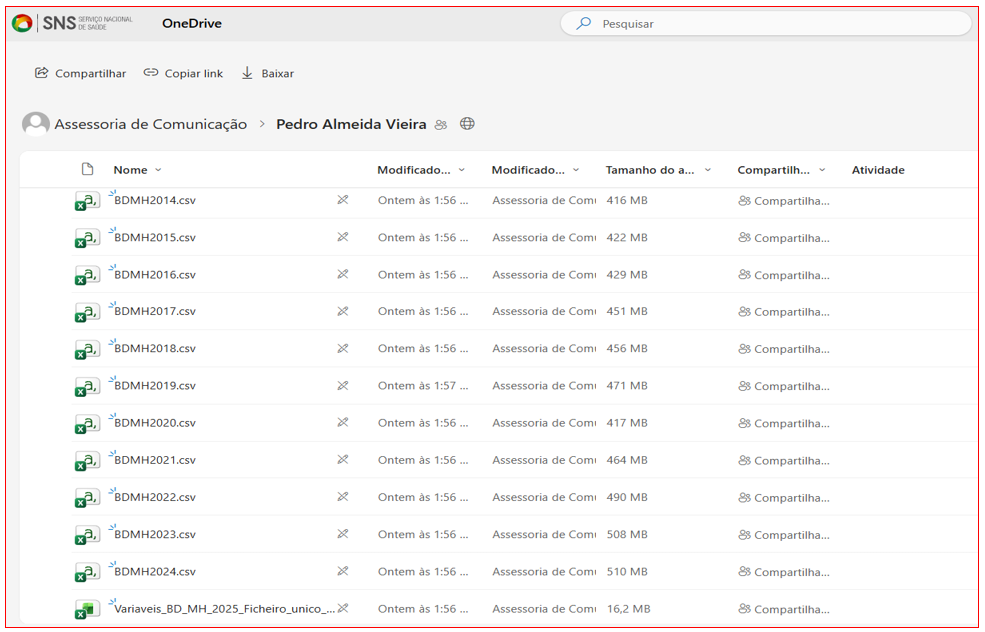
Task: Expand the Tamanho do arquivo column dropdown
Action: tap(708, 170)
